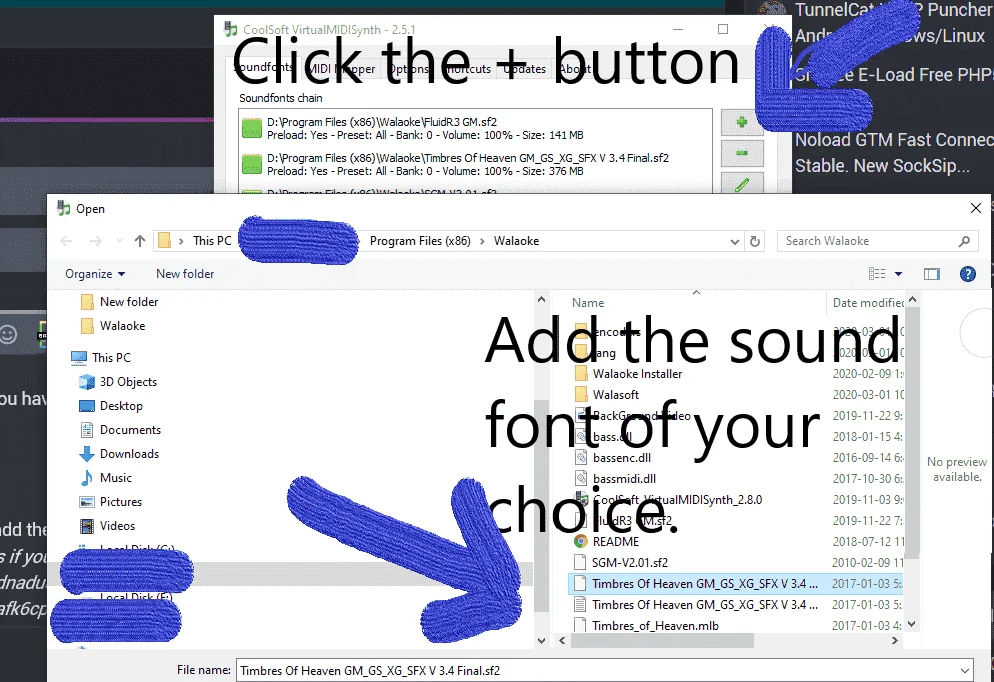994x682 pixels.
Task: Select Downloads in navigation tree
Action: pyautogui.click(x=119, y=454)
